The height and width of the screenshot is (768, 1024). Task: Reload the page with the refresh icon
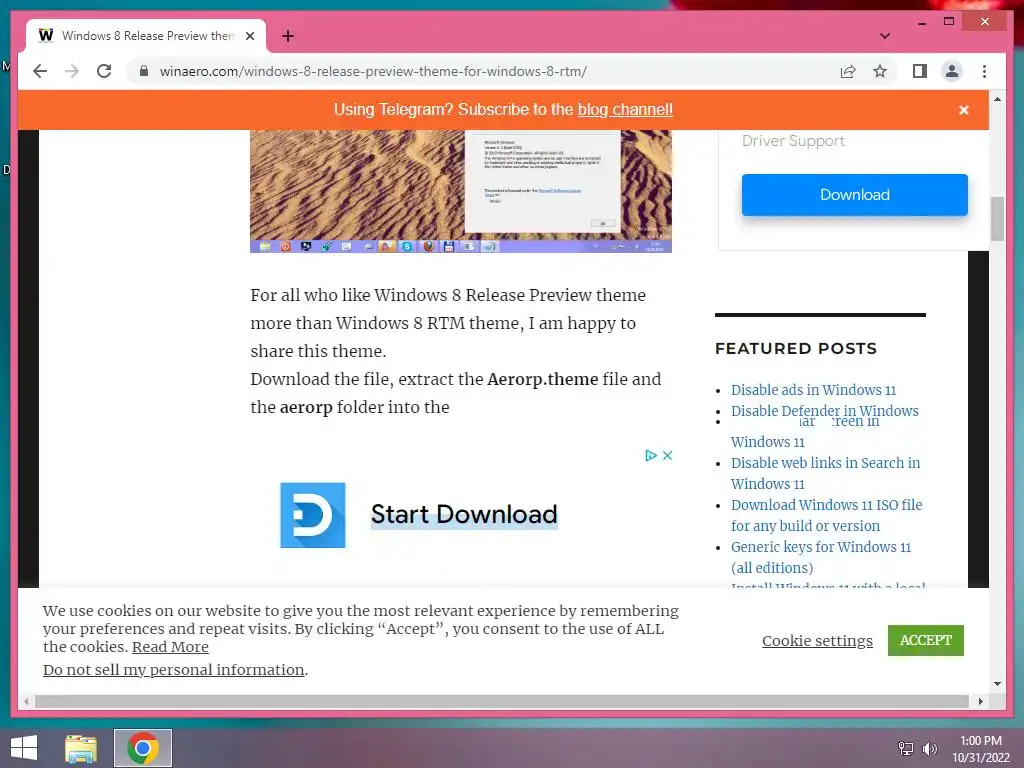click(x=104, y=71)
